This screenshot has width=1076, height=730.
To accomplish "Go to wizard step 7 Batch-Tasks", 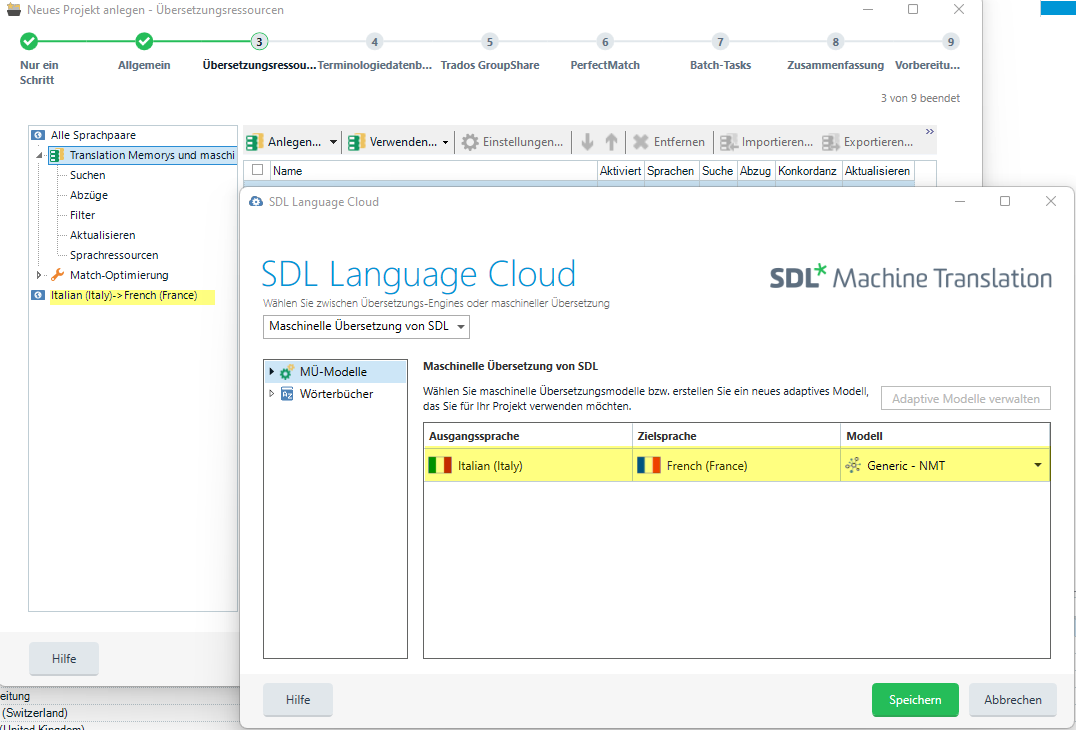I will pyautogui.click(x=721, y=42).
